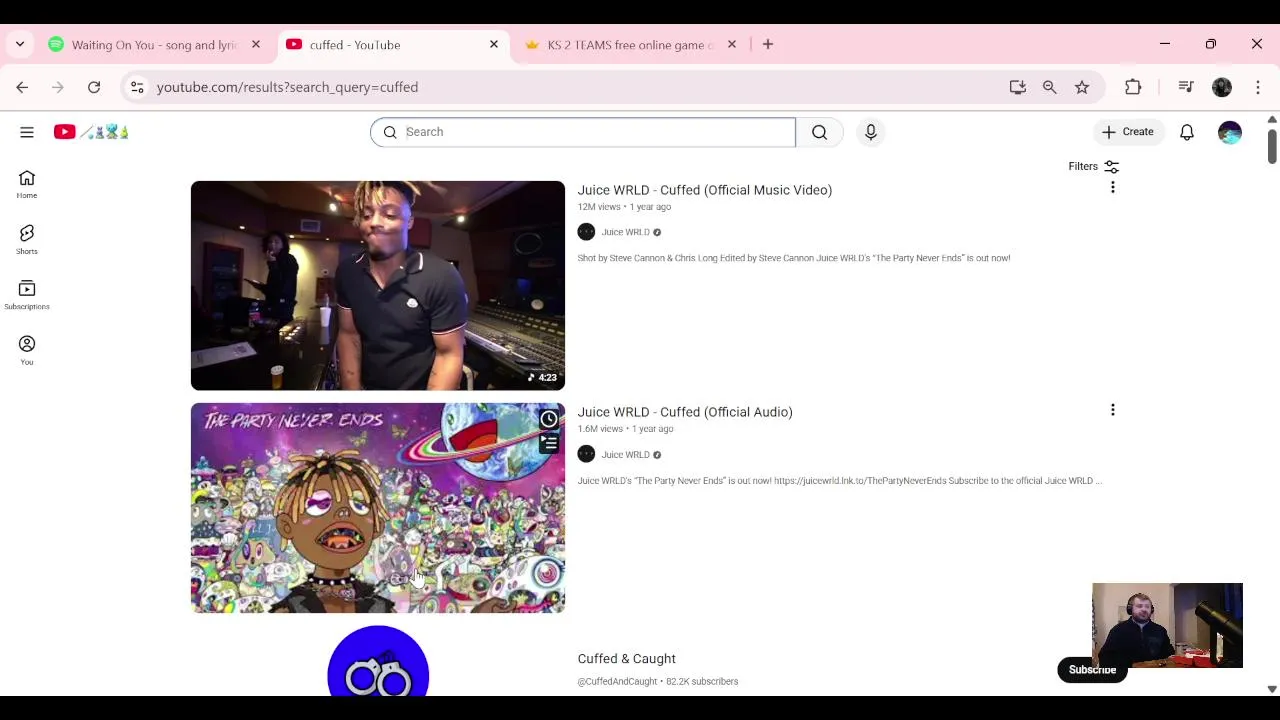The height and width of the screenshot is (720, 1280).
Task: Open browser zoom magnifier icon
Action: point(1050,87)
